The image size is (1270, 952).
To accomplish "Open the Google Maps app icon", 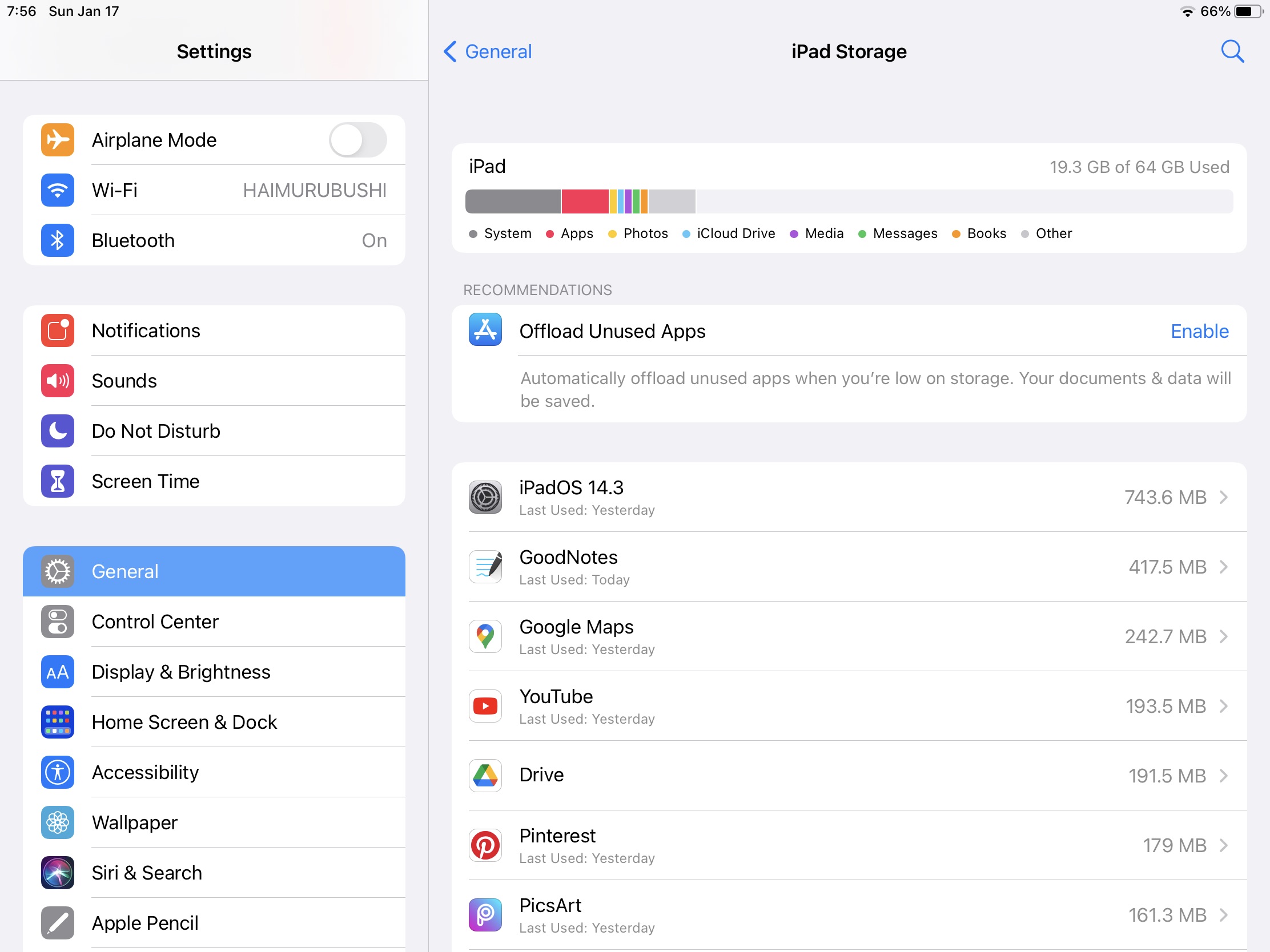I will (x=485, y=636).
